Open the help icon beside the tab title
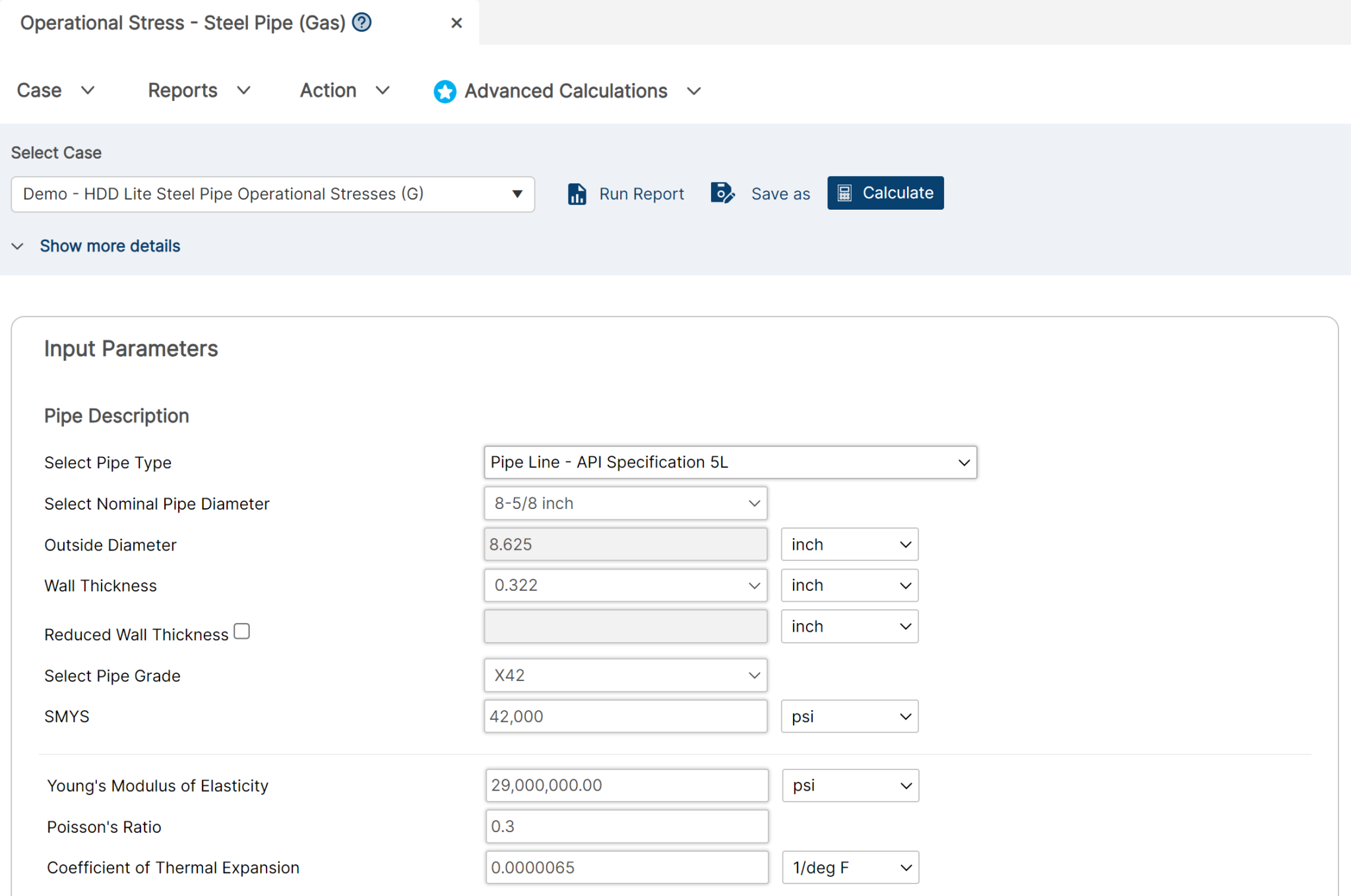 [361, 22]
